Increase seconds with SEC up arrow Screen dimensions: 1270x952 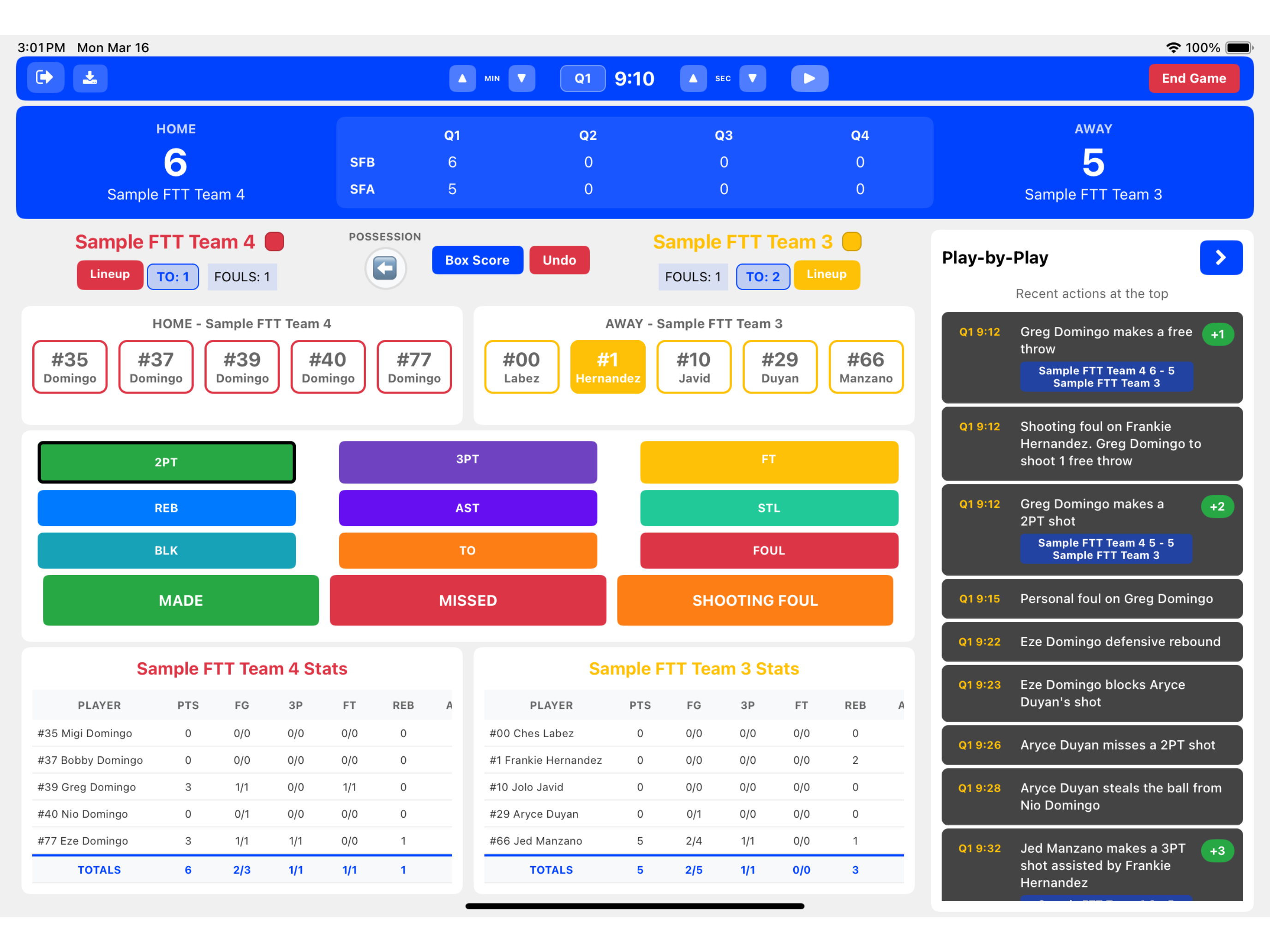pyautogui.click(x=693, y=78)
